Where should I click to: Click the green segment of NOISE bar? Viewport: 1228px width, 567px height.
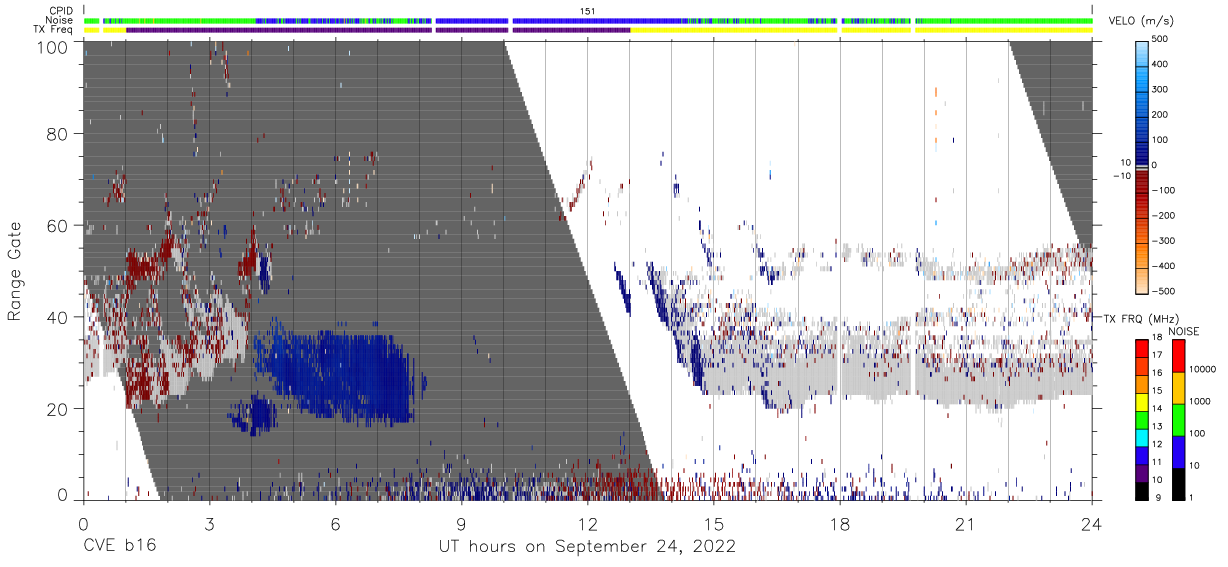tap(1177, 418)
